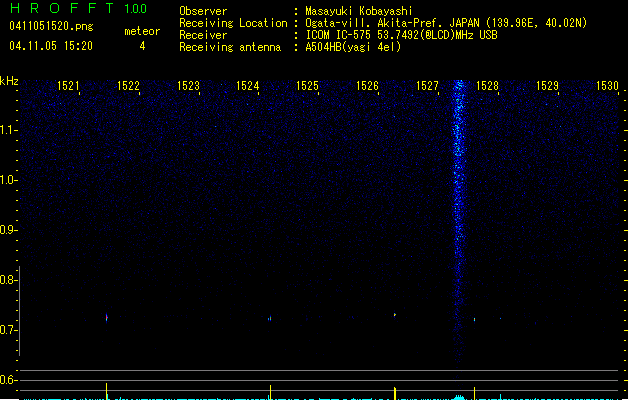Click the 1.1 kHz frequency label
The height and width of the screenshot is (400, 629).
point(9,130)
